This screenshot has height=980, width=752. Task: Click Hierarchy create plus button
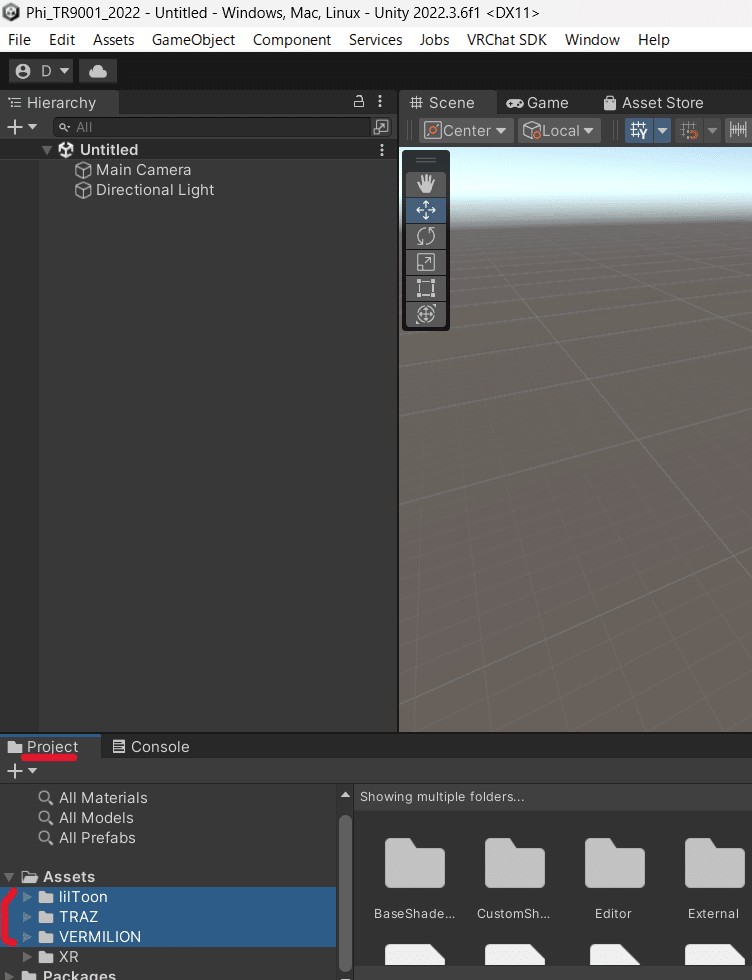click(x=14, y=128)
